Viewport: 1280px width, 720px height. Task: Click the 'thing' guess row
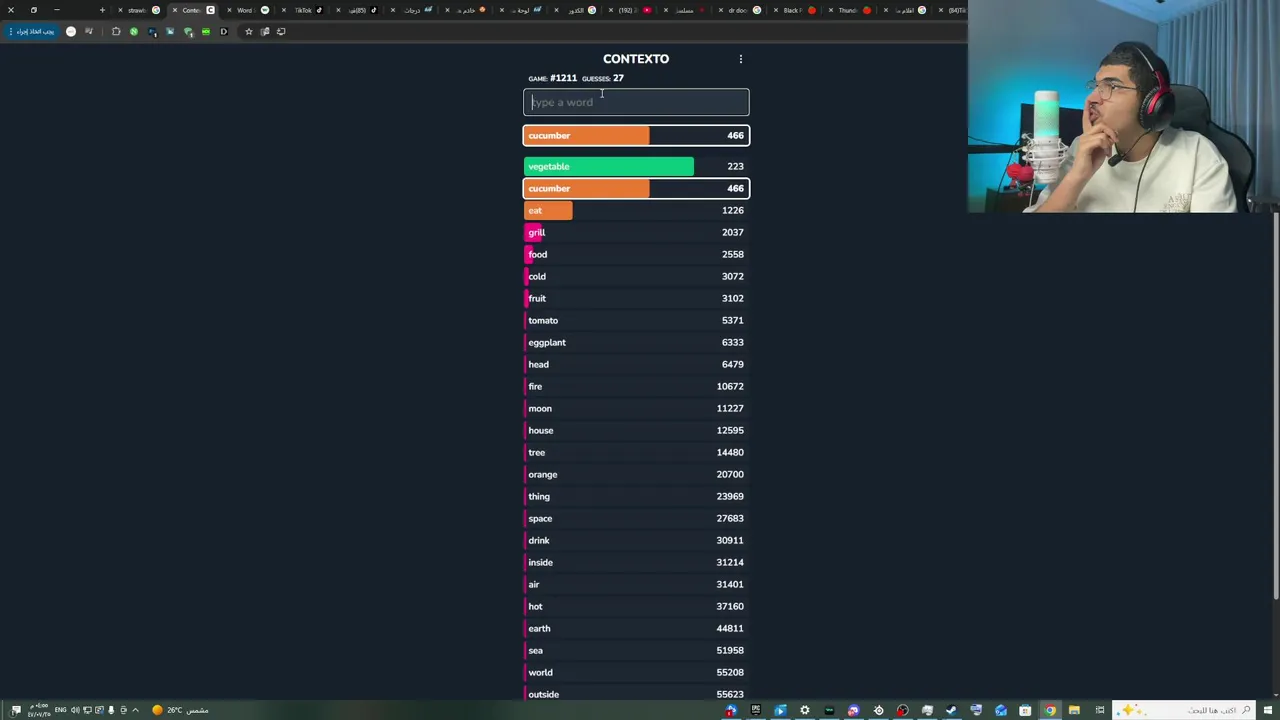(x=636, y=496)
